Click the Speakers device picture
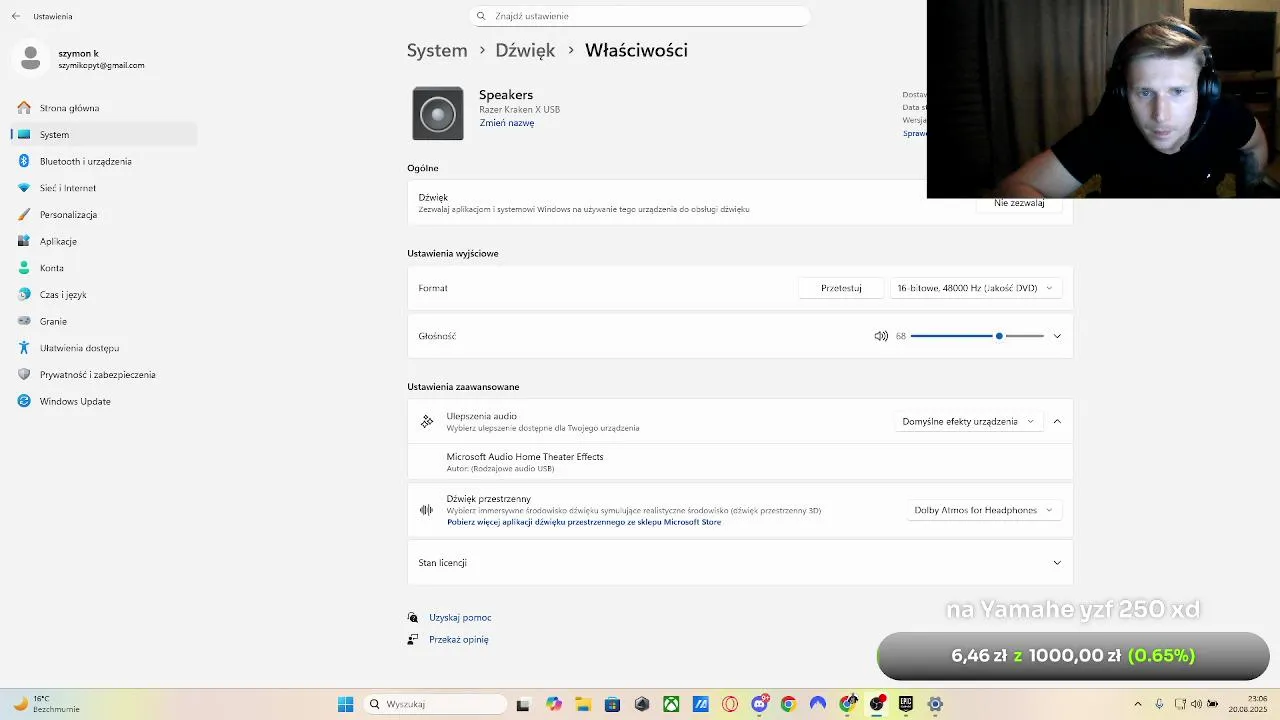The height and width of the screenshot is (720, 1280). (x=438, y=113)
